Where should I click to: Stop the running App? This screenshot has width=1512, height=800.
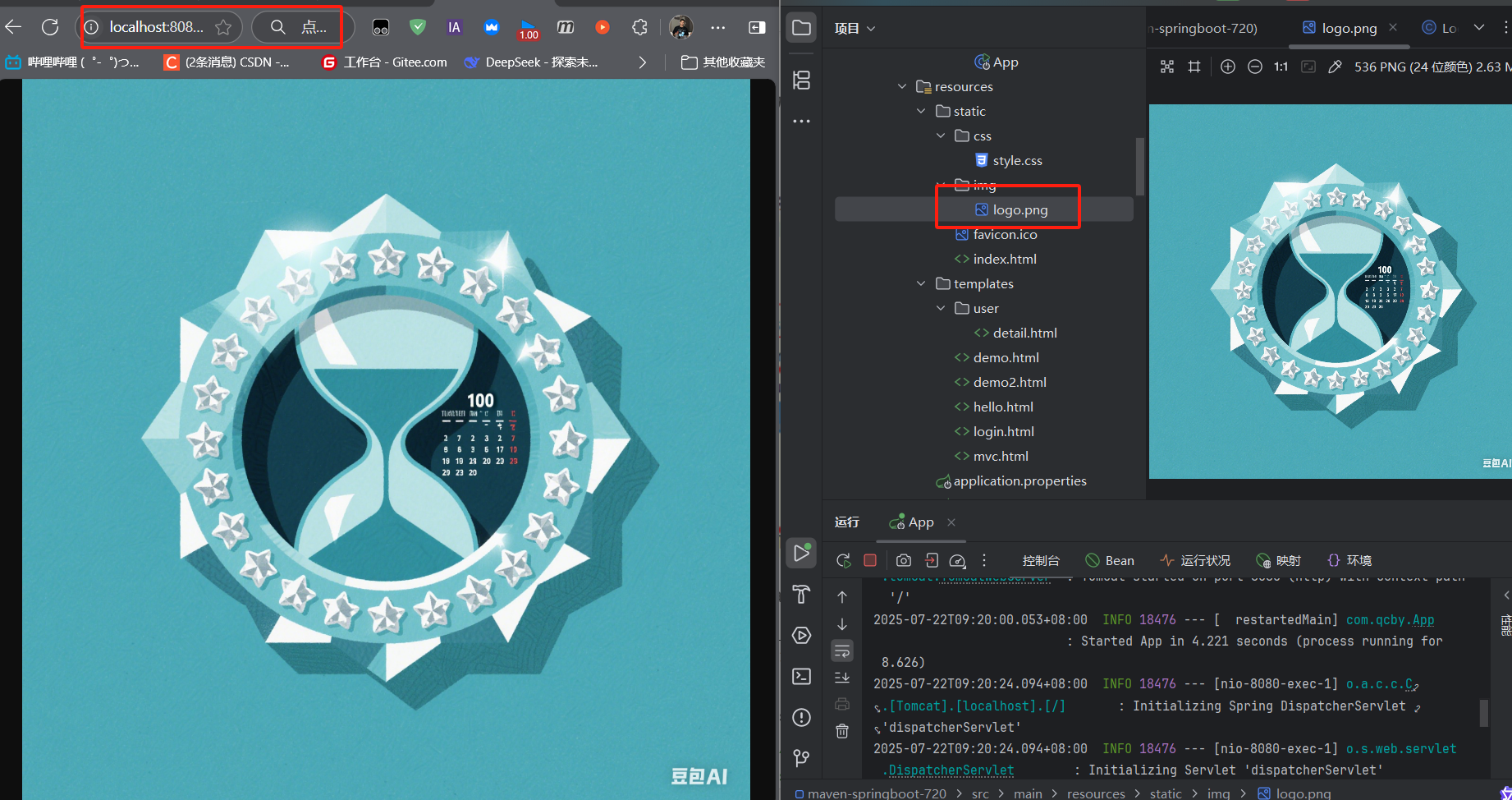pos(870,560)
